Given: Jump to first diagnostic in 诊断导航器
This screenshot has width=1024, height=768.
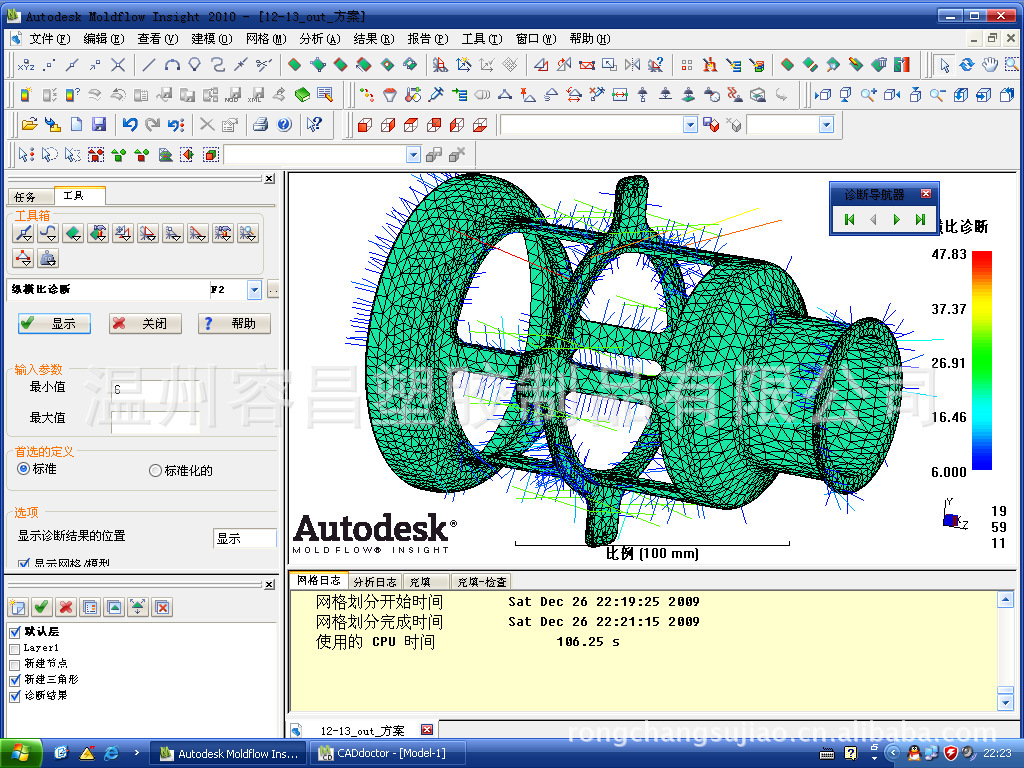Looking at the screenshot, I should 849,219.
